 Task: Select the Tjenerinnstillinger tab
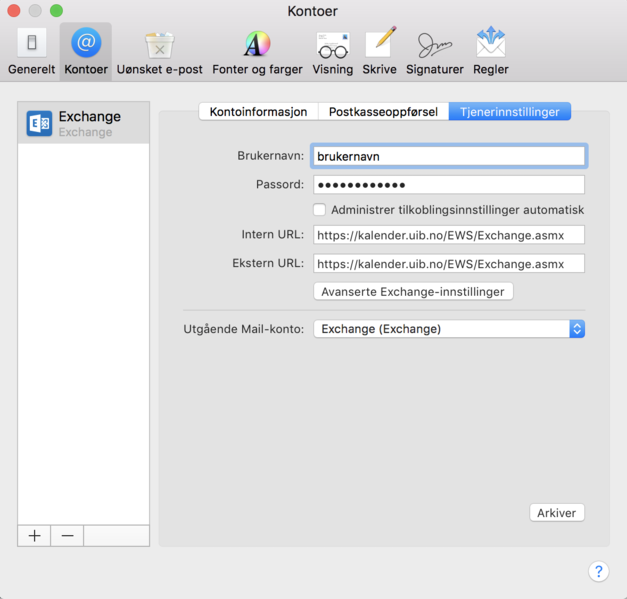click(x=510, y=112)
